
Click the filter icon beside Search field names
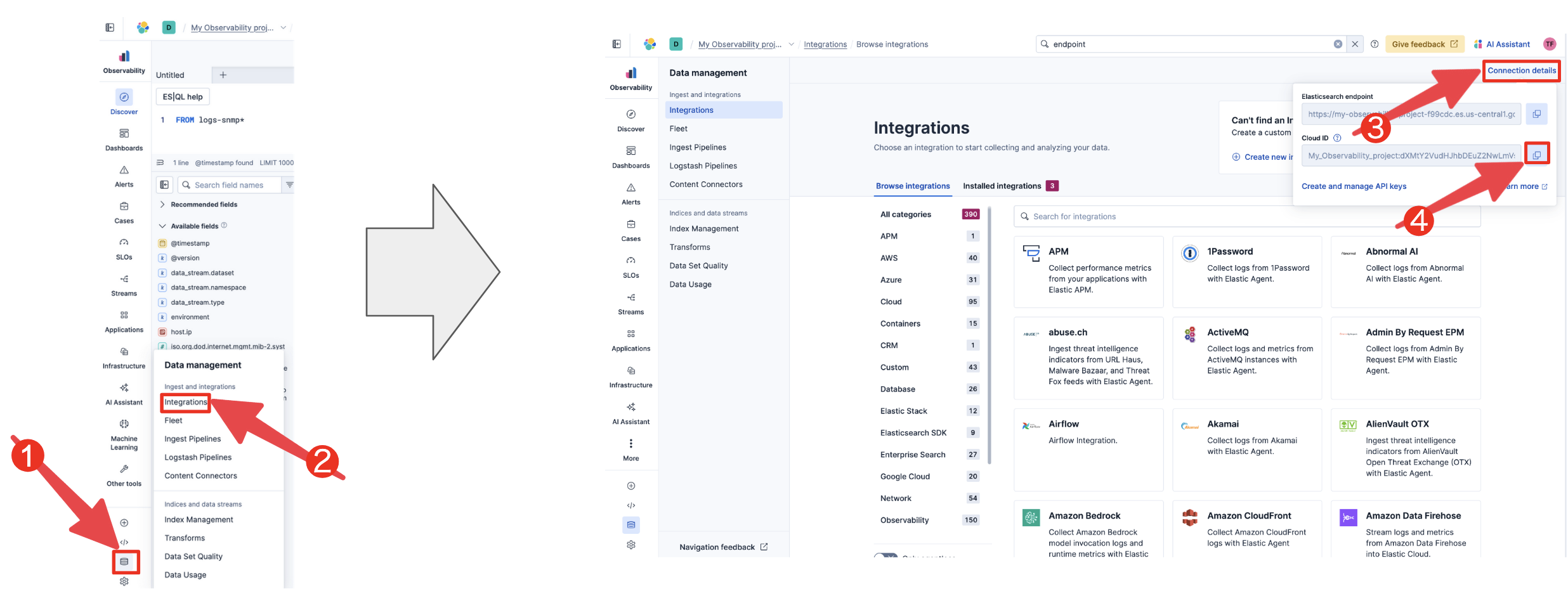[289, 185]
